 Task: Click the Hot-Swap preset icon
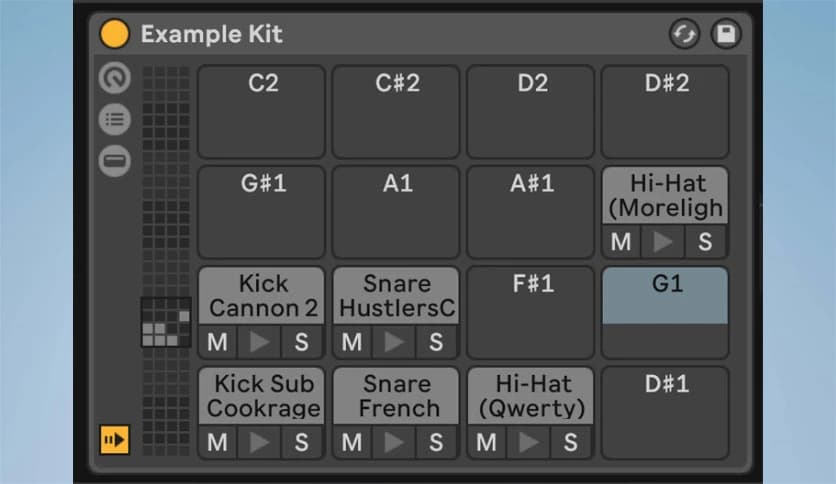[684, 34]
